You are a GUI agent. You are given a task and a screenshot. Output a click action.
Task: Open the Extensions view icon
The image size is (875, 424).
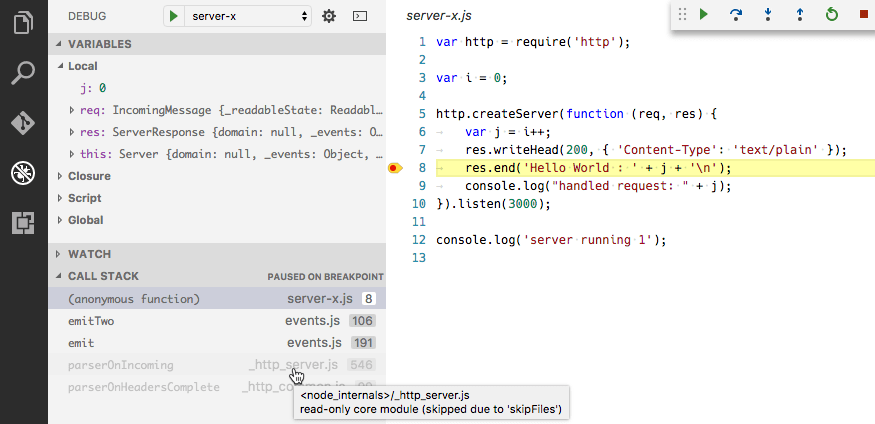click(x=23, y=223)
